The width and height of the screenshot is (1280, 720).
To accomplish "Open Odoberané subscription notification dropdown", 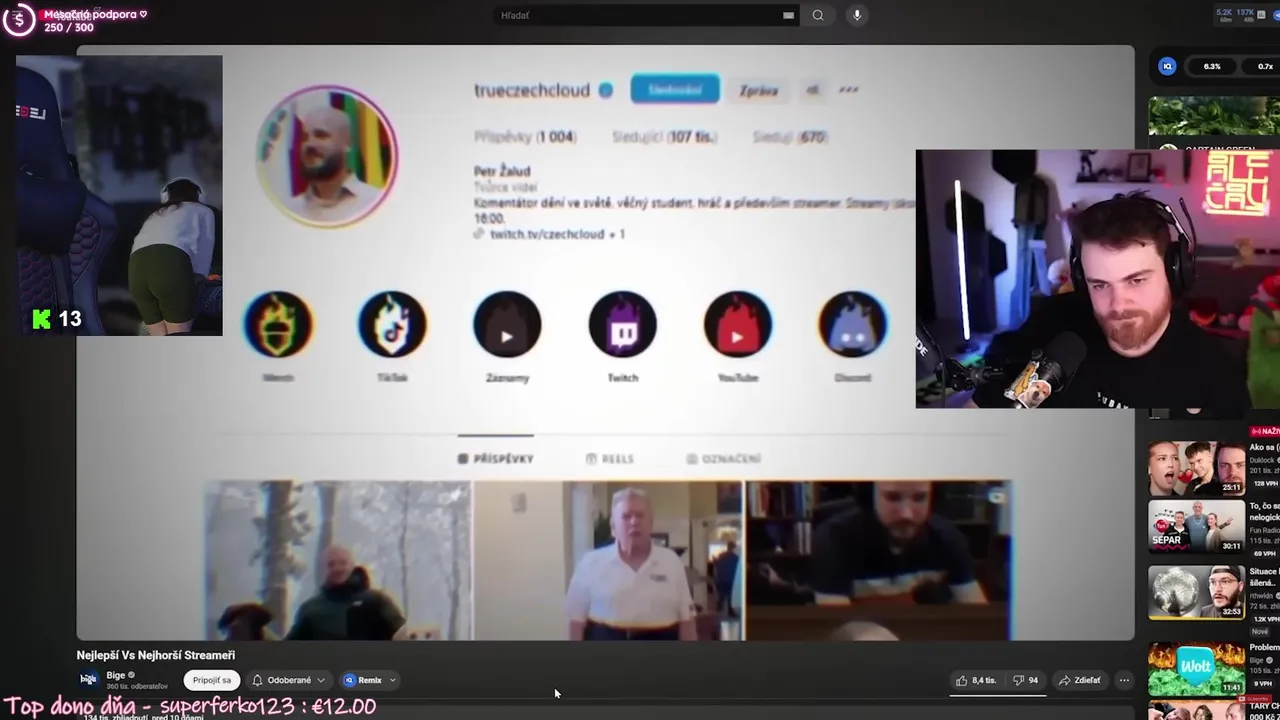I will pyautogui.click(x=289, y=680).
